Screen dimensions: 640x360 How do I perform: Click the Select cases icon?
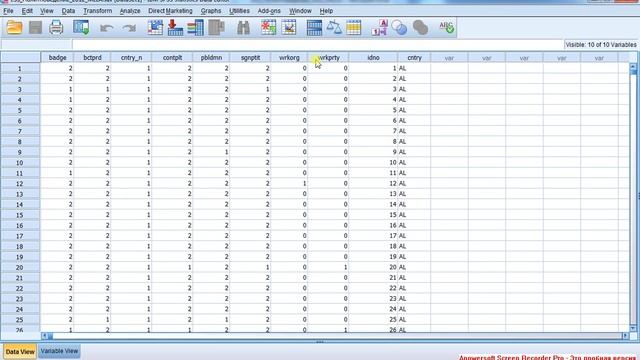point(353,27)
